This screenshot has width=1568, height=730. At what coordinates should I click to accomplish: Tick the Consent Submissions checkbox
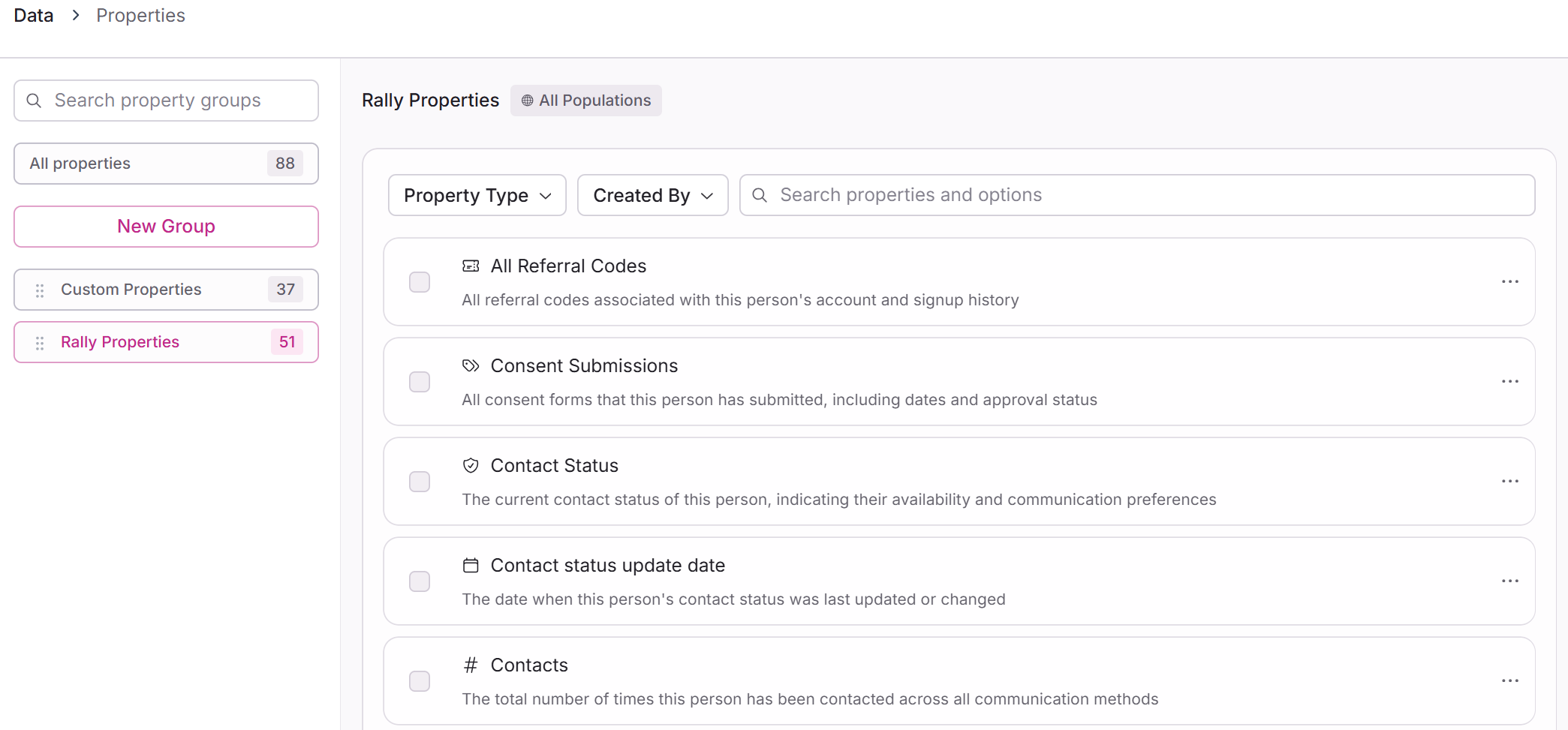pos(420,382)
